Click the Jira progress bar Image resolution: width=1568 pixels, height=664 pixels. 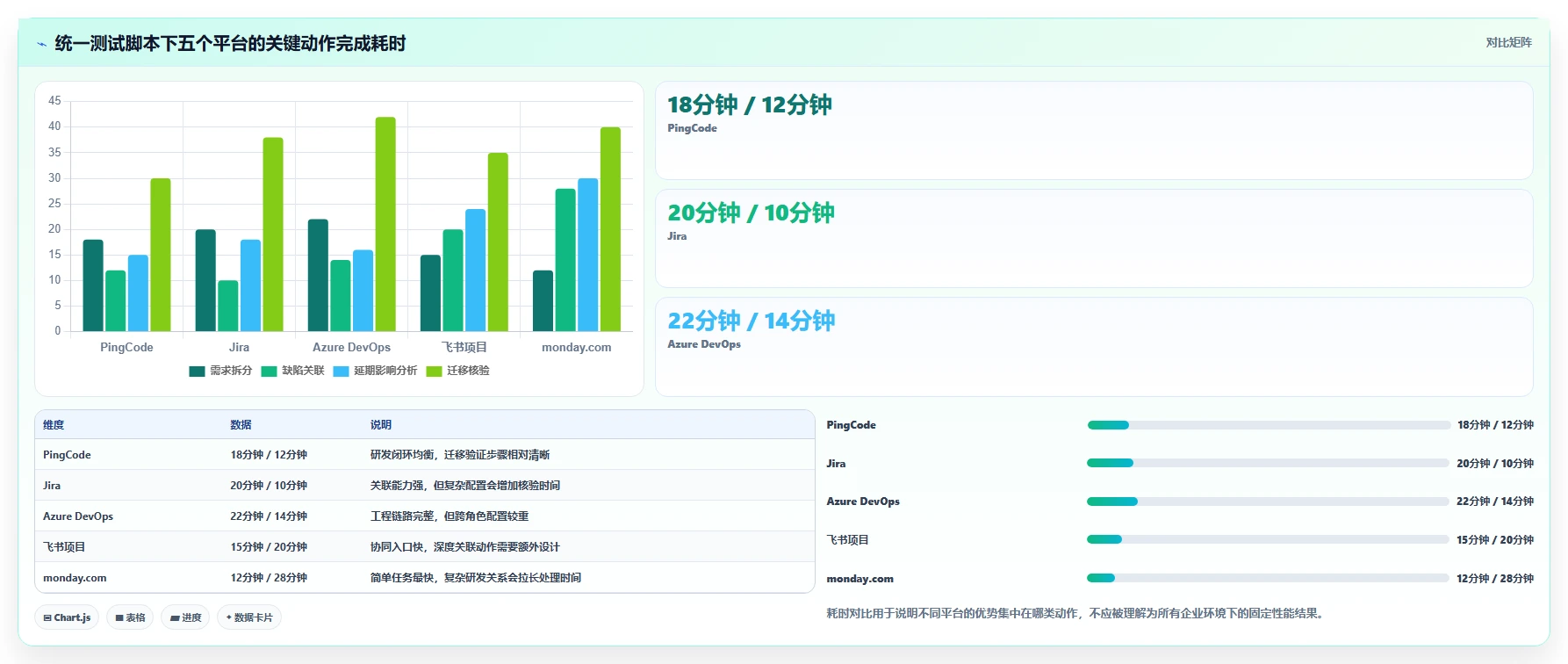pos(1269,463)
